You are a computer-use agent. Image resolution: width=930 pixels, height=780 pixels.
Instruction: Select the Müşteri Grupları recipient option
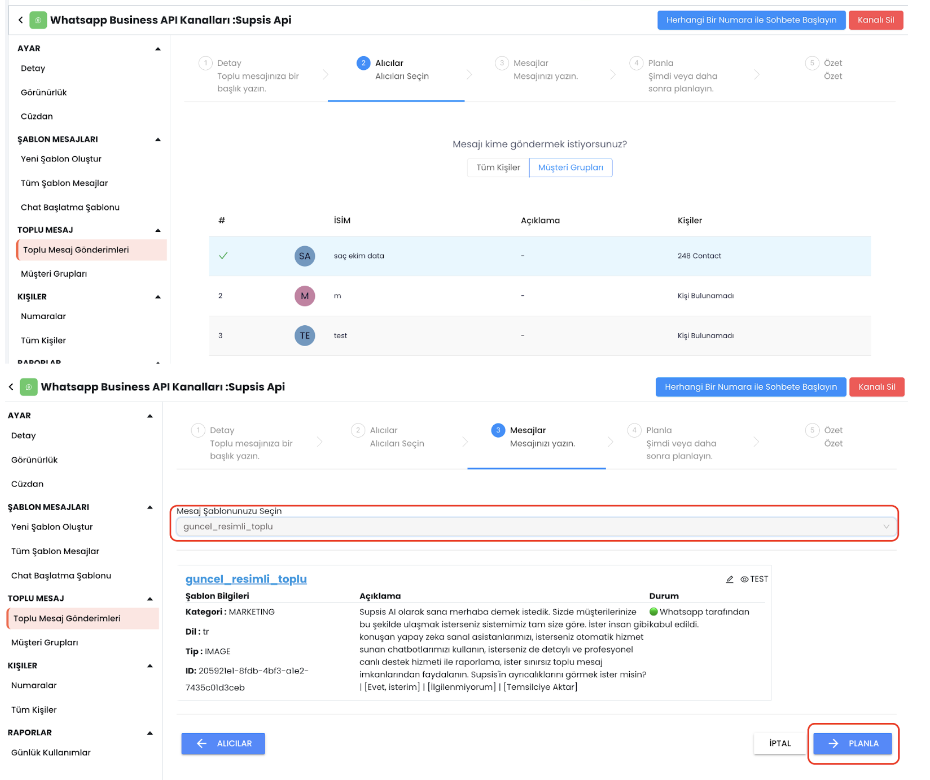point(571,168)
